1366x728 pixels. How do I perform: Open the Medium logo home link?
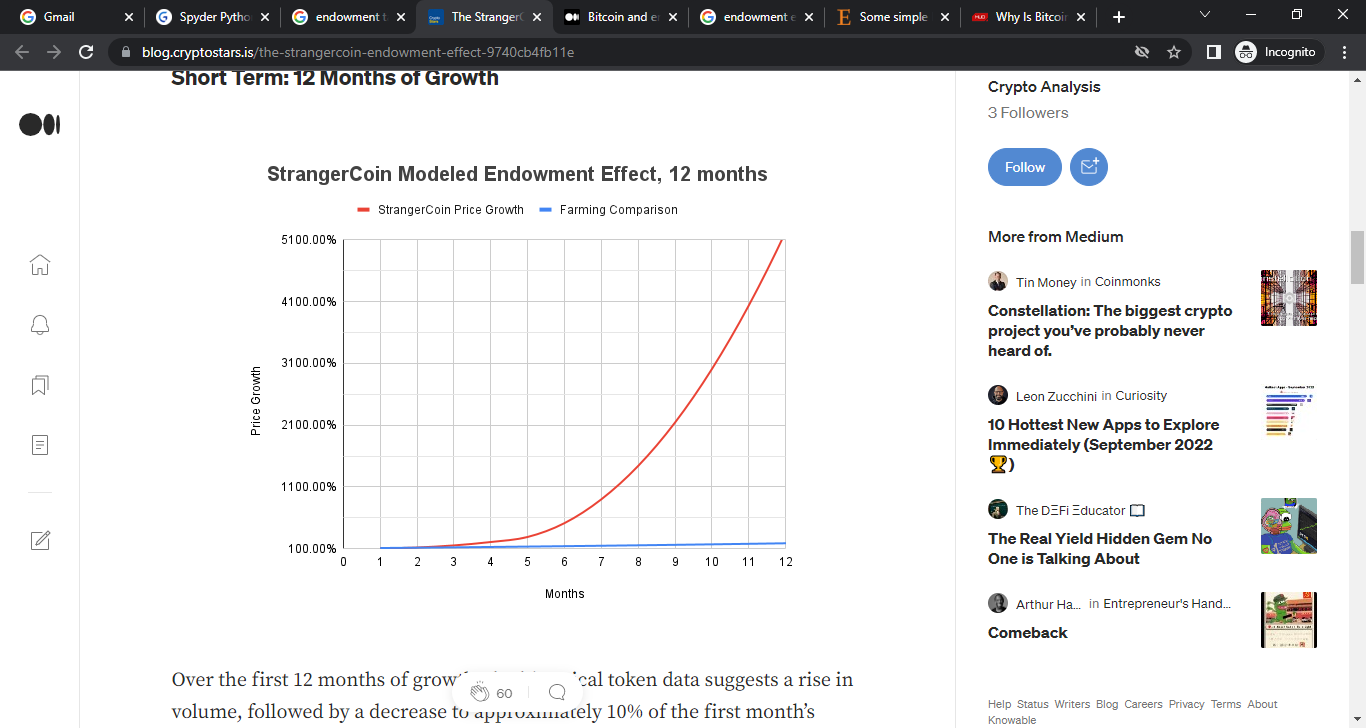click(x=40, y=124)
